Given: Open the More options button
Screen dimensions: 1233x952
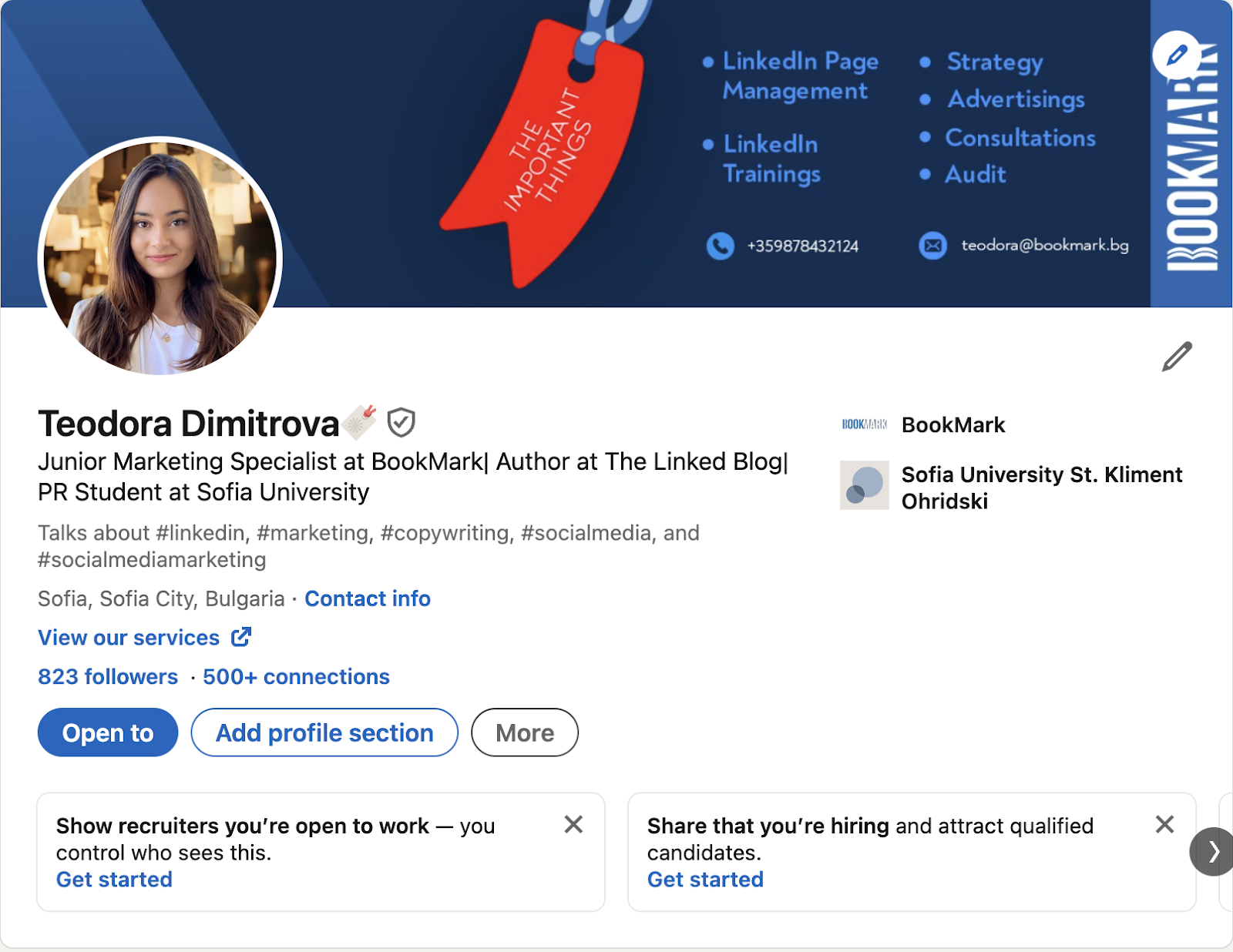Looking at the screenshot, I should (x=525, y=732).
